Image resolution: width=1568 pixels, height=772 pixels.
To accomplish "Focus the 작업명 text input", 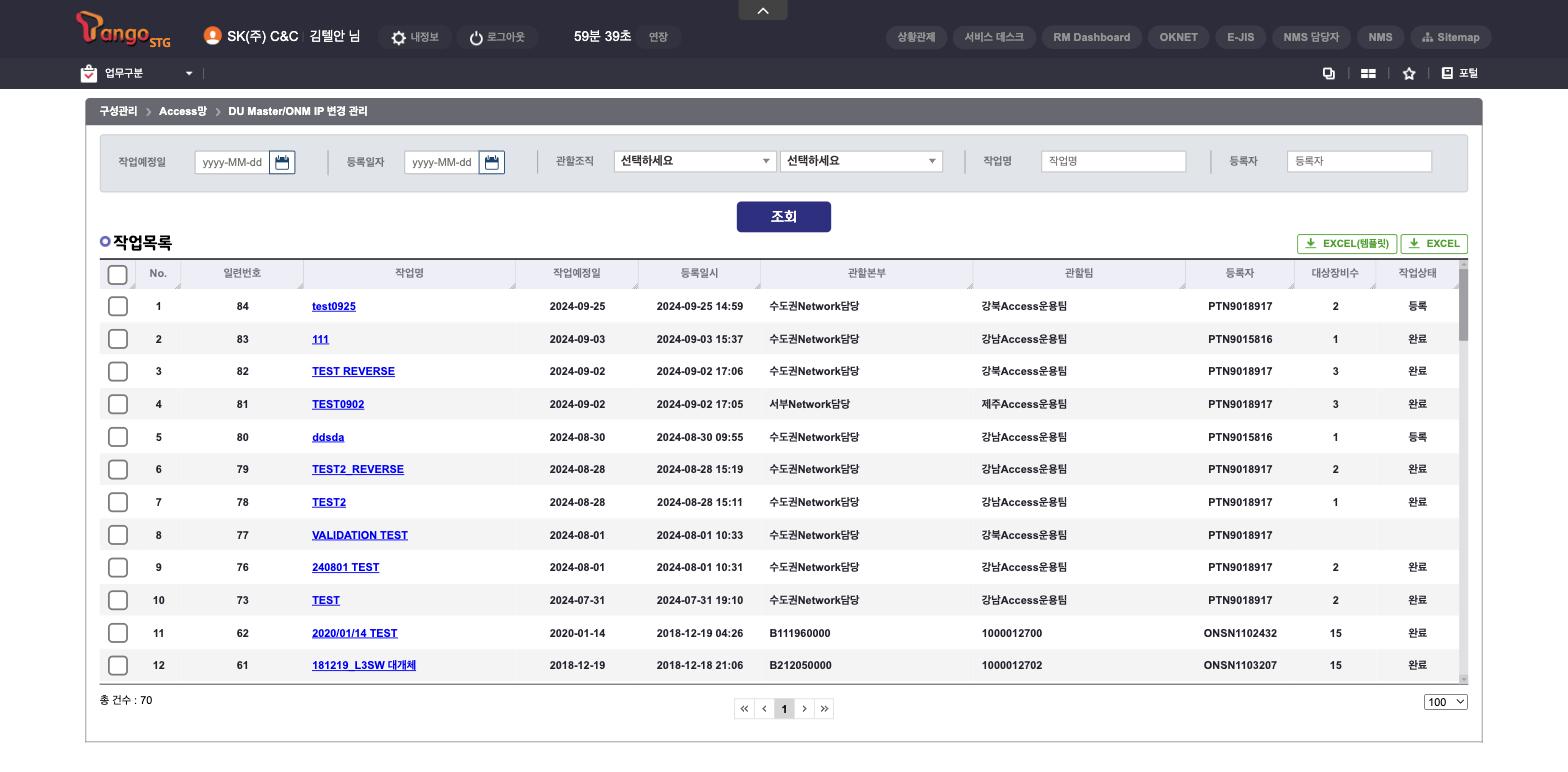I will coord(1113,161).
